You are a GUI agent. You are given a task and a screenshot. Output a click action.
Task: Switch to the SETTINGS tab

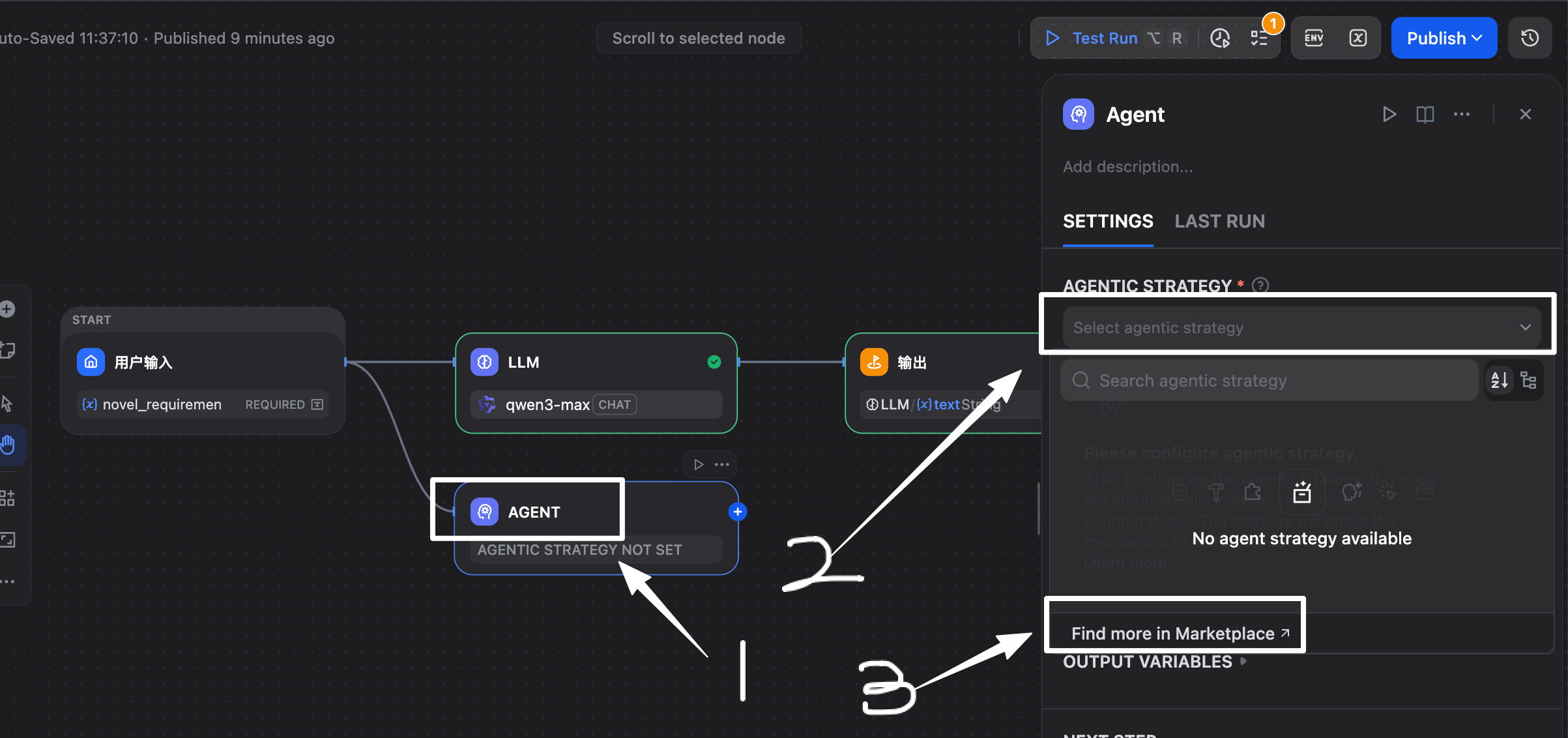(x=1108, y=222)
